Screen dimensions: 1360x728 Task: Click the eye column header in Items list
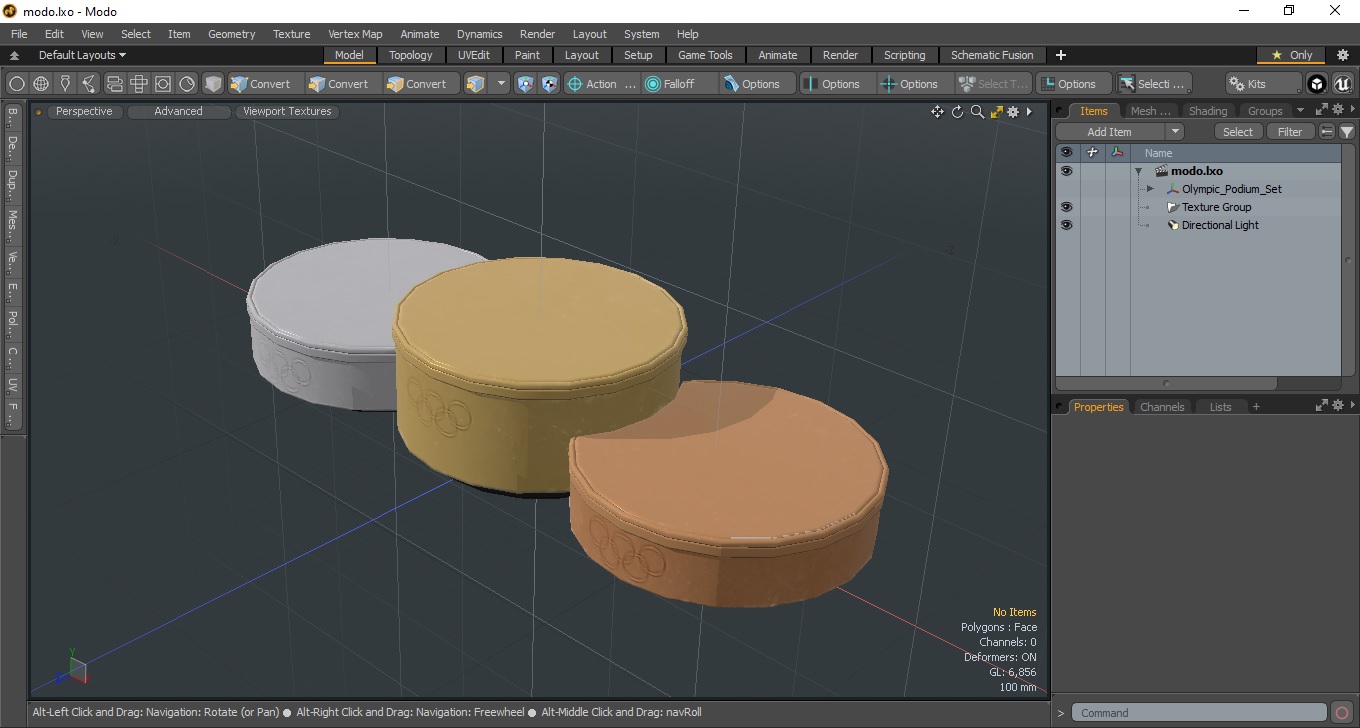1066,153
